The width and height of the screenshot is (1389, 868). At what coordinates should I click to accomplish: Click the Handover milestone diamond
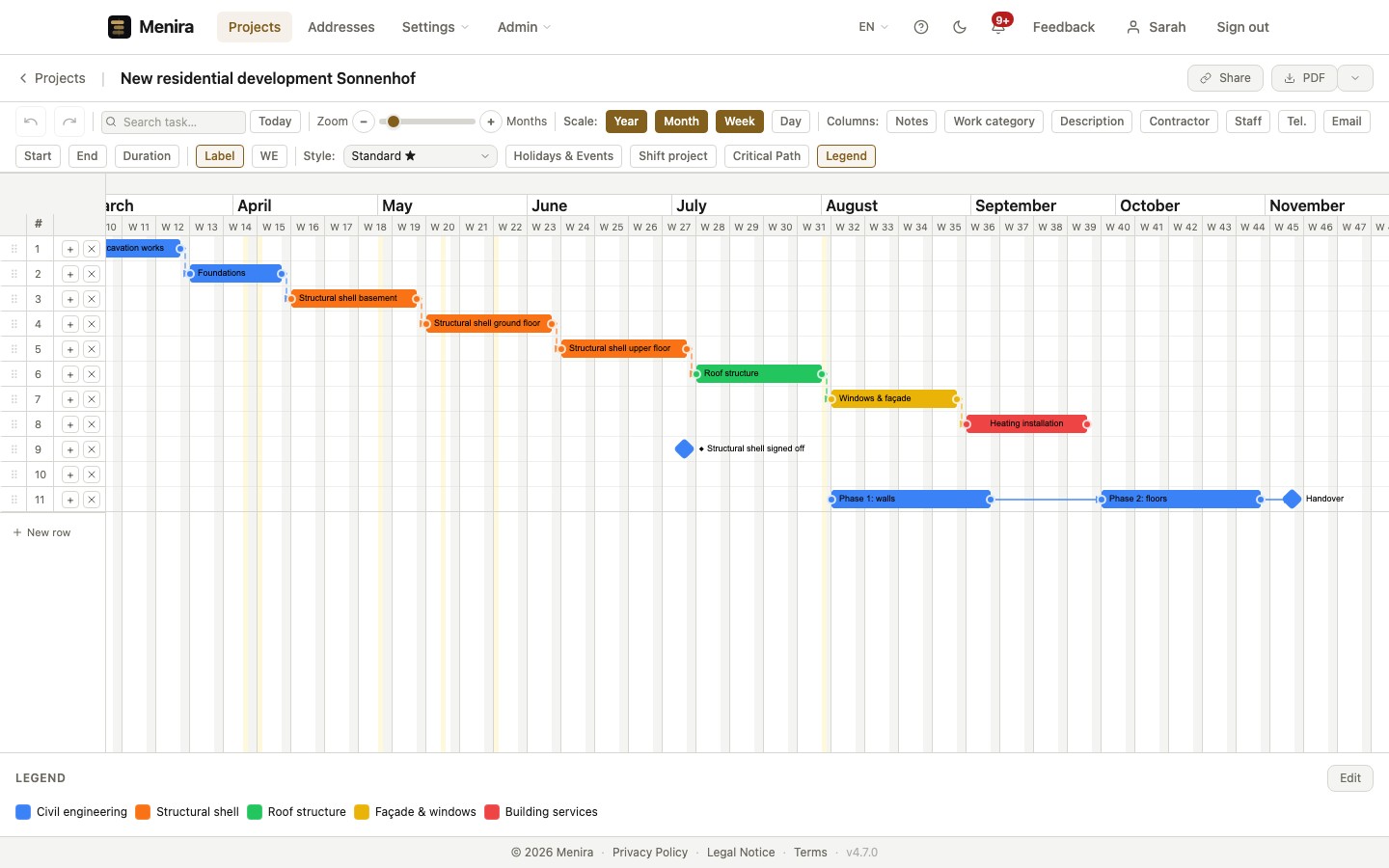pyautogui.click(x=1293, y=499)
